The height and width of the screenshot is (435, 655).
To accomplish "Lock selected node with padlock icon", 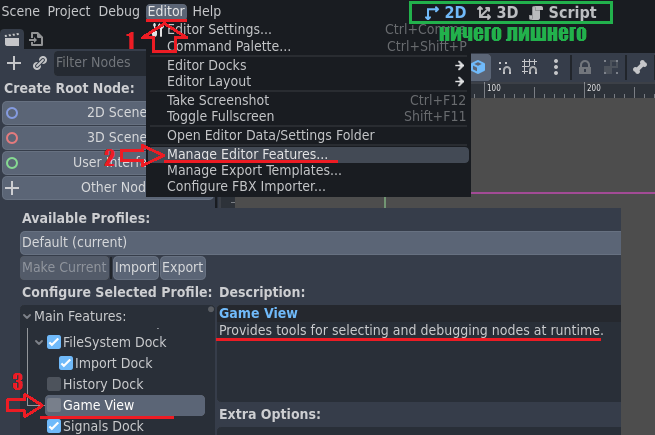I will click(585, 67).
